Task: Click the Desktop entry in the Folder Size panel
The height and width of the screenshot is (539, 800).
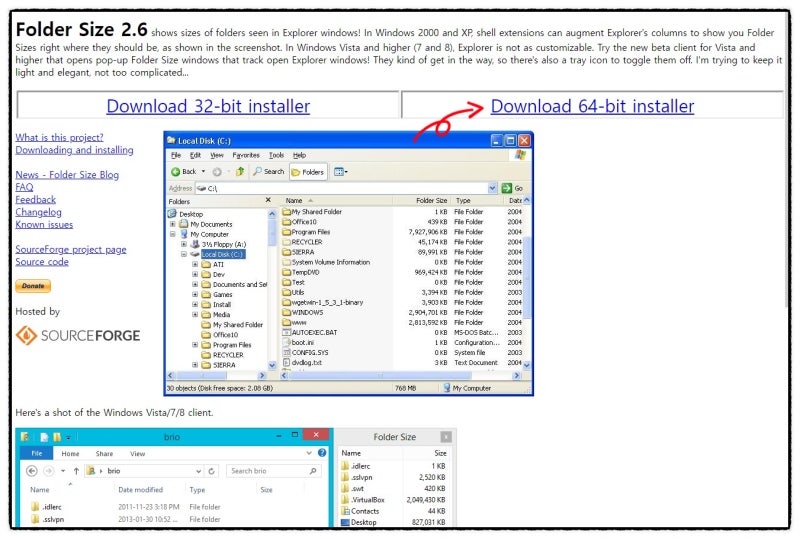Action: tap(359, 522)
